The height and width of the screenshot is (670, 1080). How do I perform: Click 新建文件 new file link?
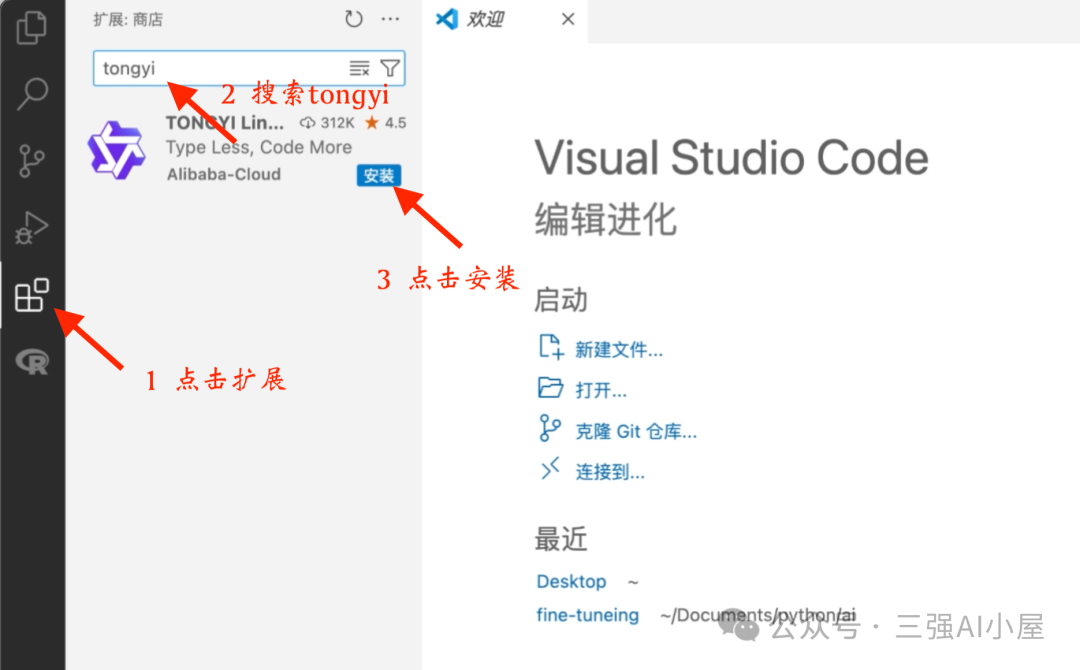pos(618,350)
